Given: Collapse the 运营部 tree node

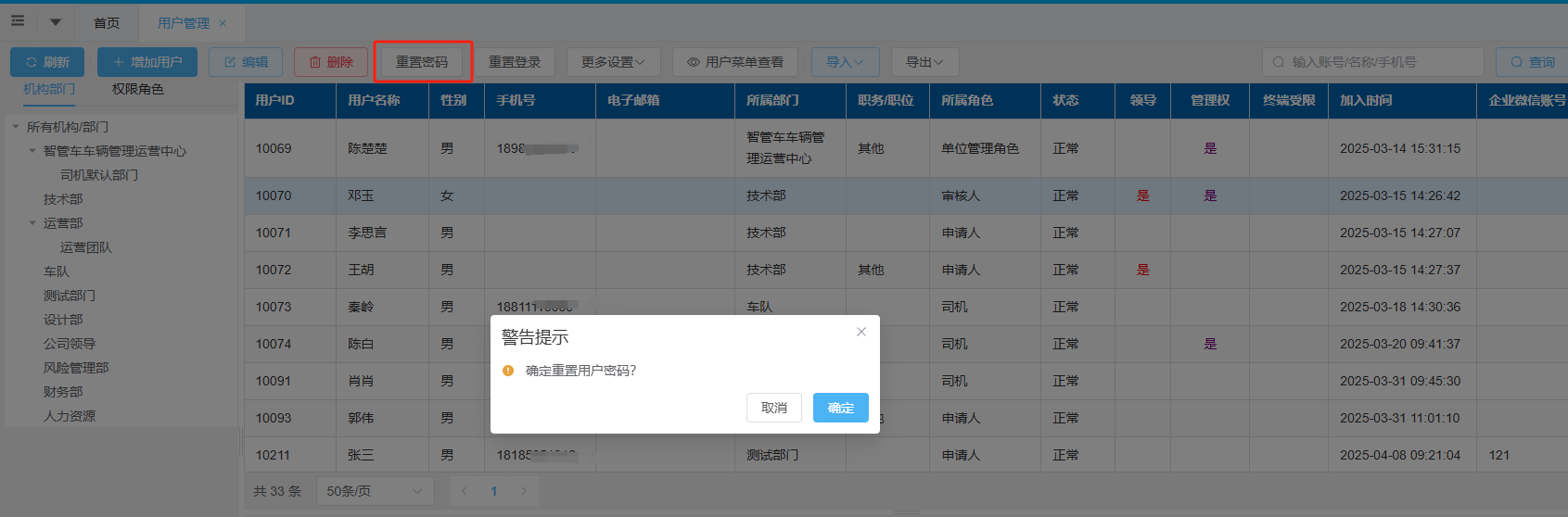Looking at the screenshot, I should (32, 223).
